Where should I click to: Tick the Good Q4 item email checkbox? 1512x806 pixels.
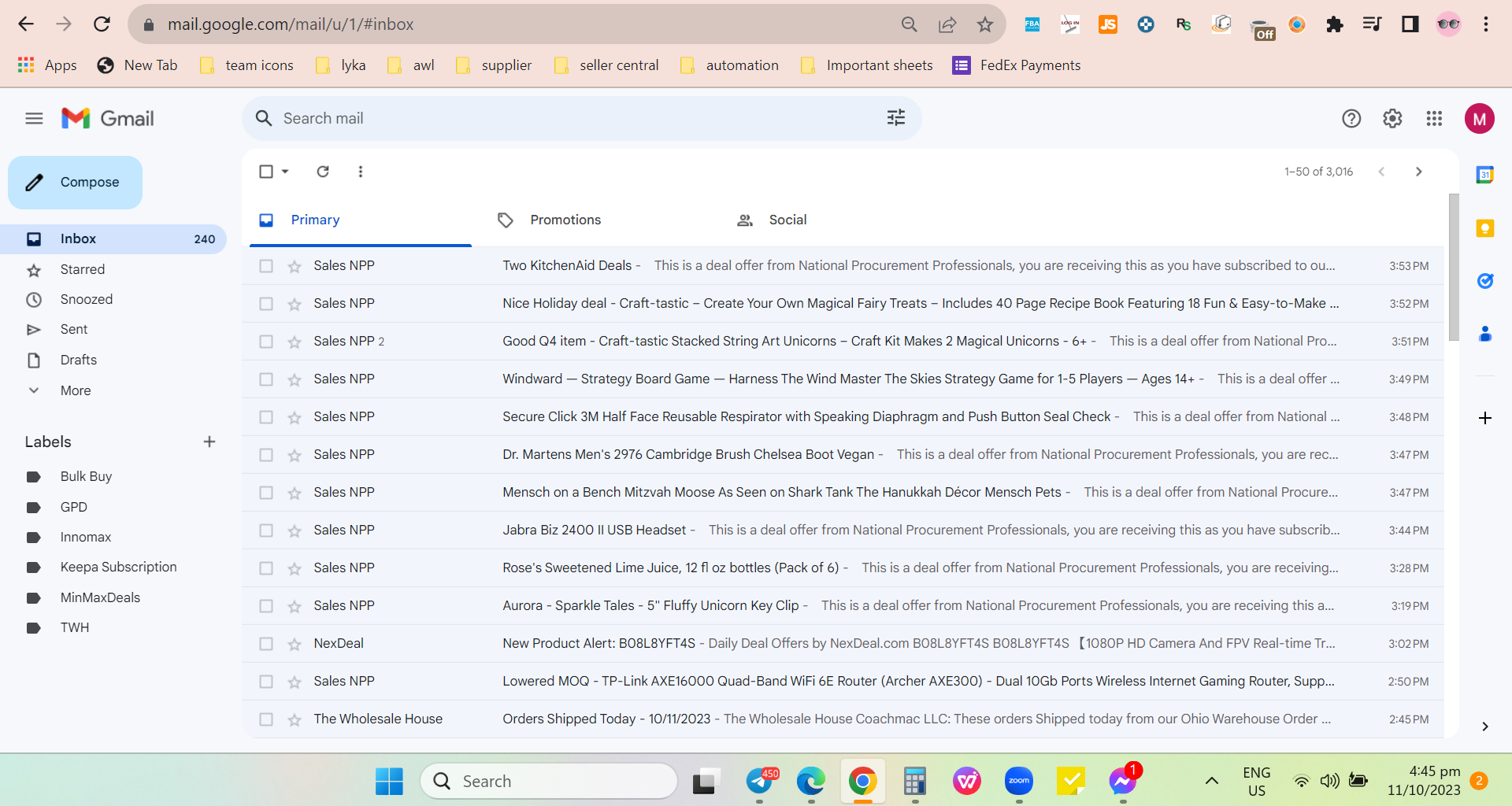click(x=266, y=342)
